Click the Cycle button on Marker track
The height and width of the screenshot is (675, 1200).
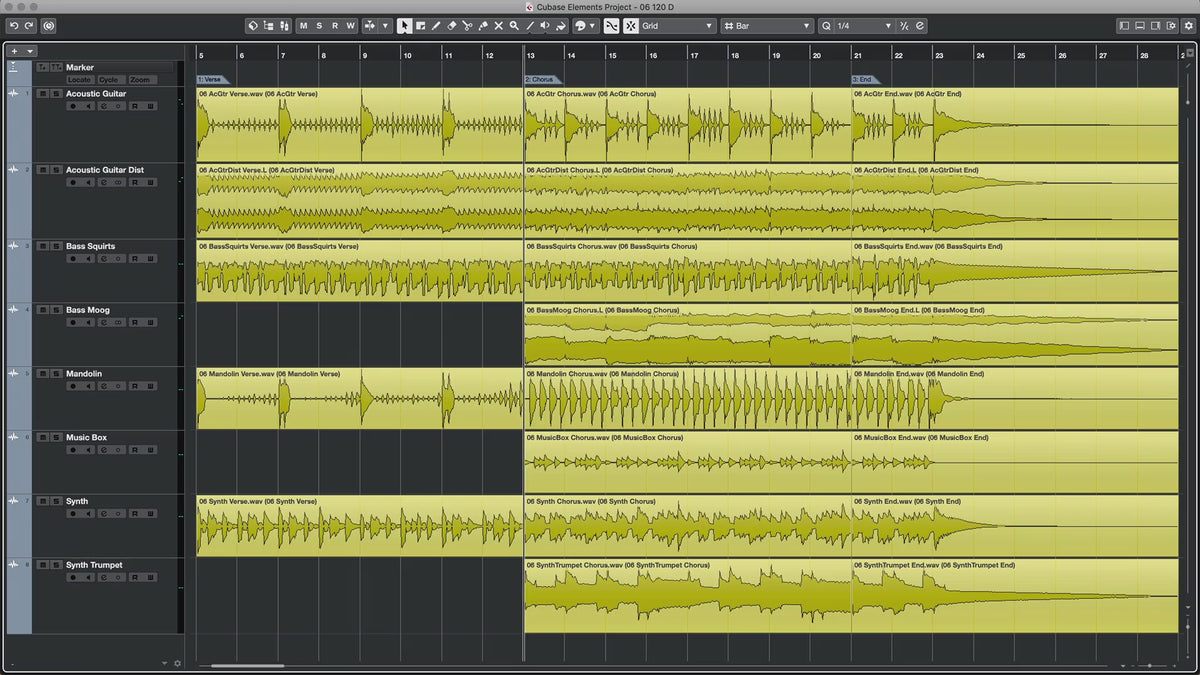click(109, 80)
